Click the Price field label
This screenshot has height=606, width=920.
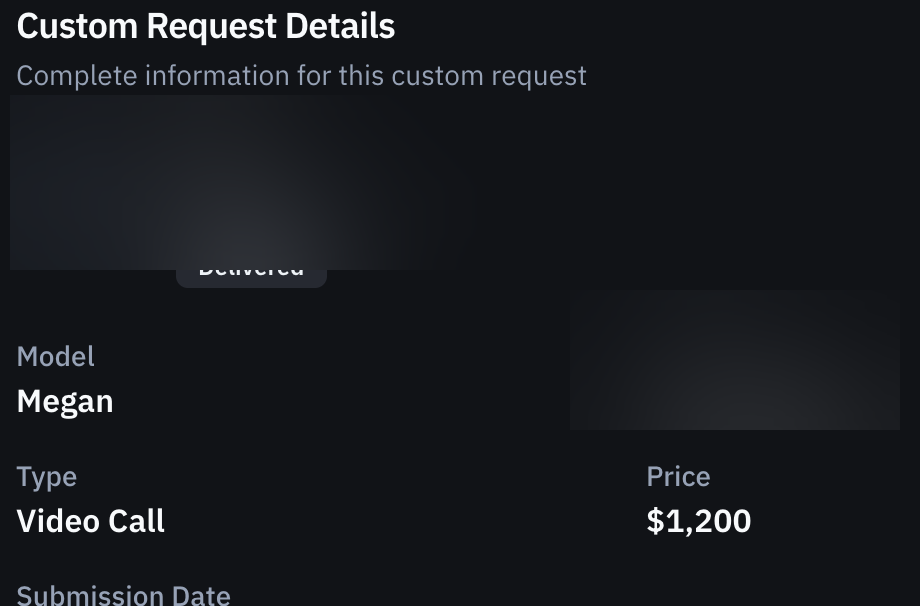point(678,476)
